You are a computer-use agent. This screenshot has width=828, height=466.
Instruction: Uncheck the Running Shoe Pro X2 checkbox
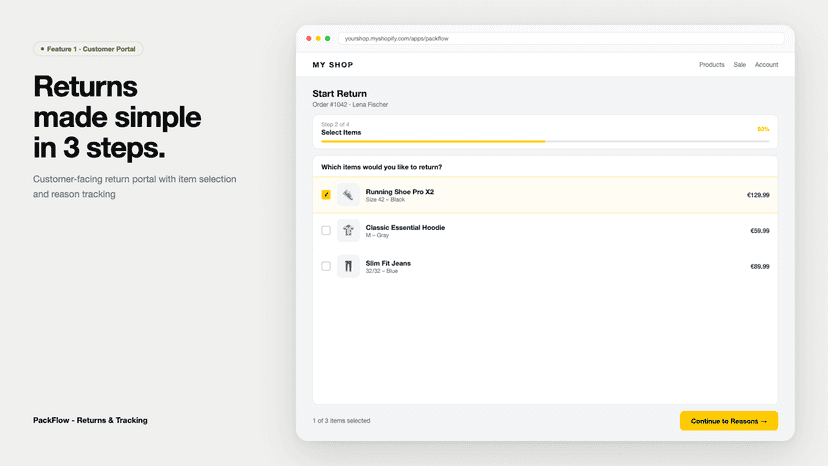tap(326, 195)
